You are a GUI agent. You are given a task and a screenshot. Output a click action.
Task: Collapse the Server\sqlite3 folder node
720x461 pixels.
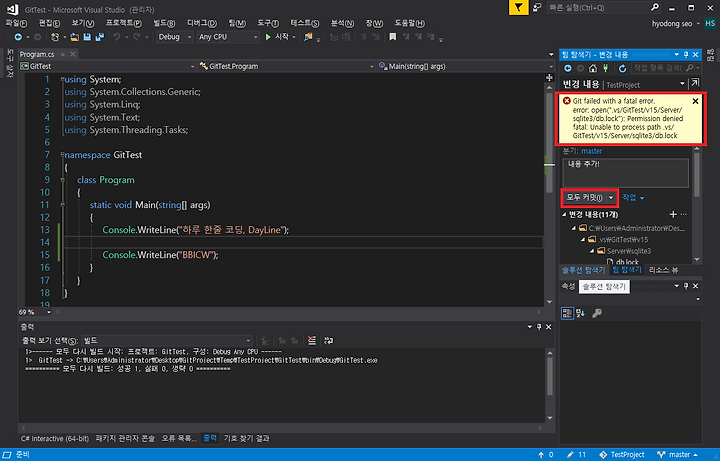592,251
